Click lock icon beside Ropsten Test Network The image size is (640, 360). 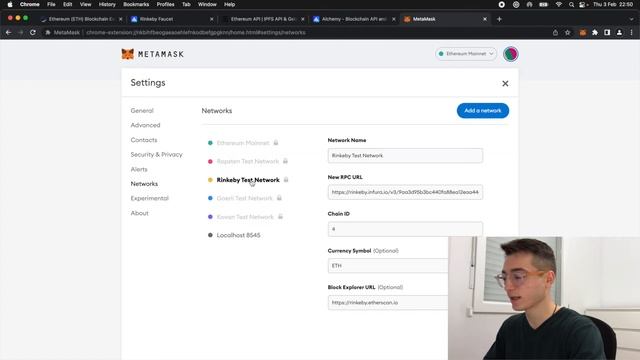click(285, 161)
